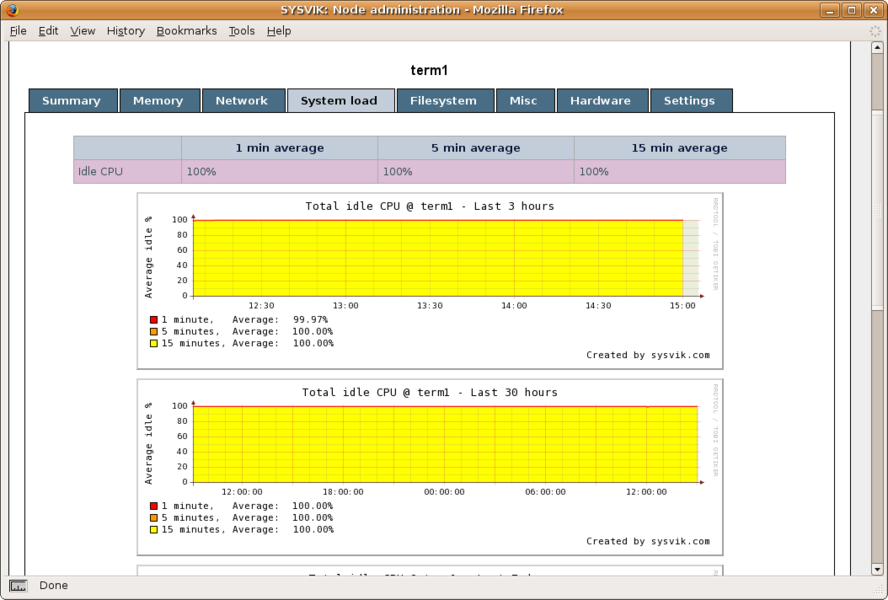The height and width of the screenshot is (600, 888).
Task: Switch to the Summary tab
Action: 73,100
